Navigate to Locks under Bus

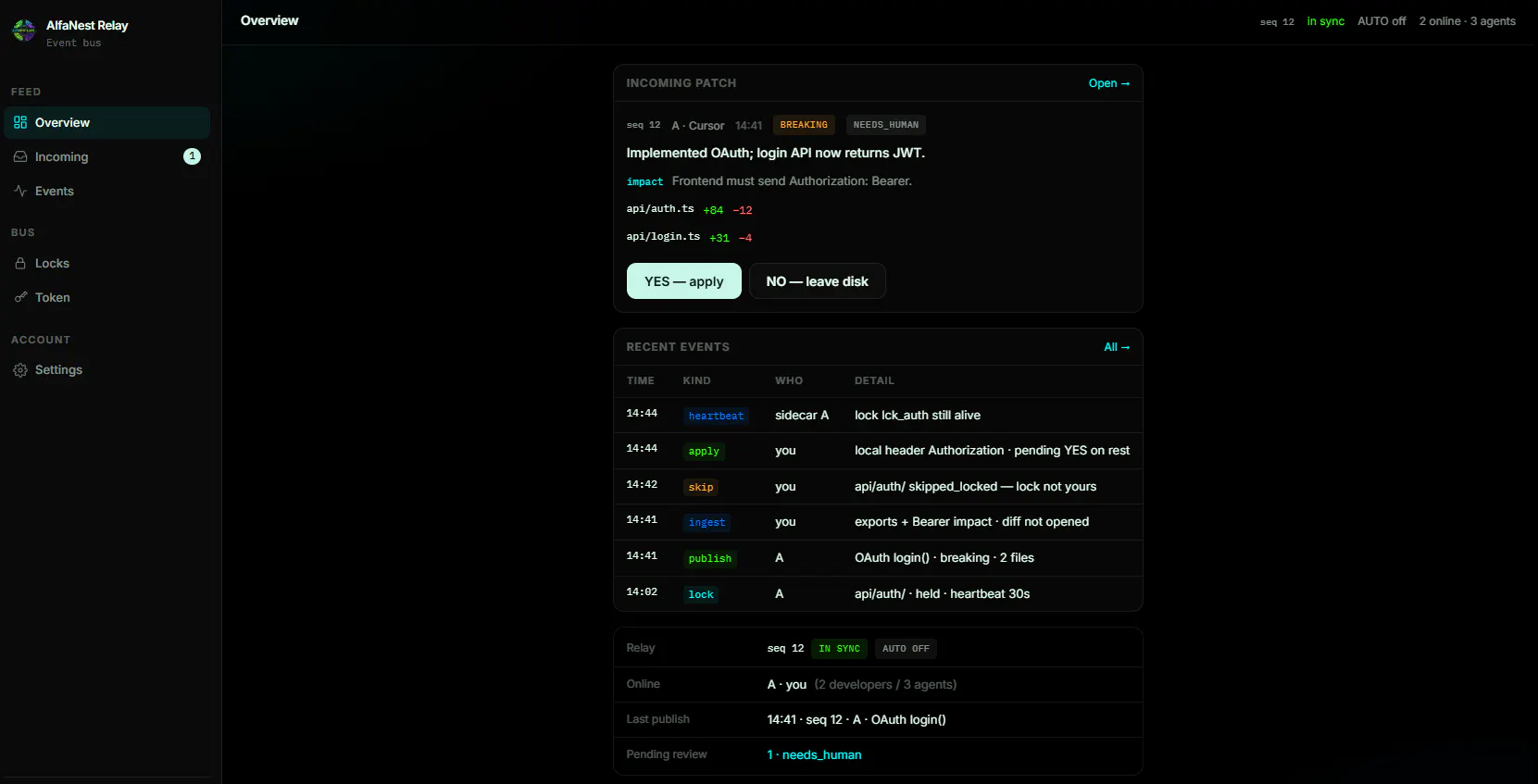pyautogui.click(x=106, y=263)
